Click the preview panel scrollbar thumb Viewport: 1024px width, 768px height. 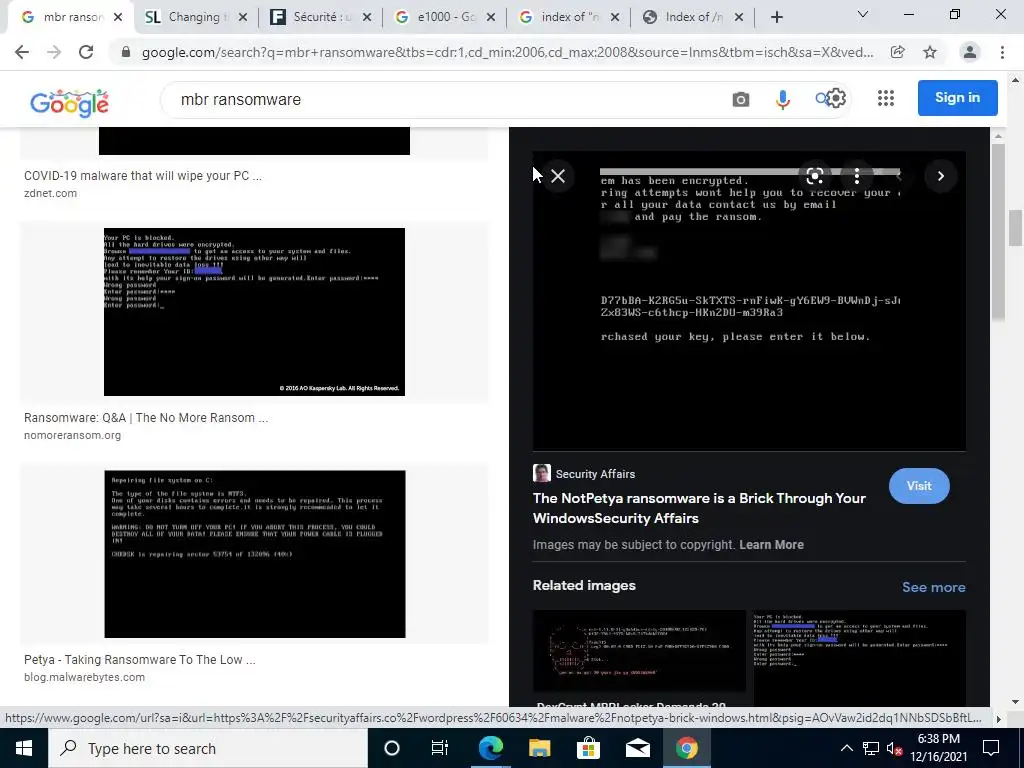[998, 231]
